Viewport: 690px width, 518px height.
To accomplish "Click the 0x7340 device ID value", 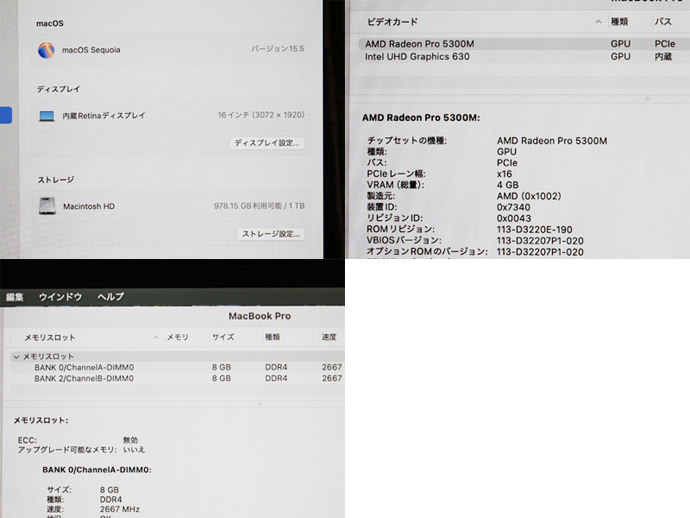I will click(x=514, y=207).
